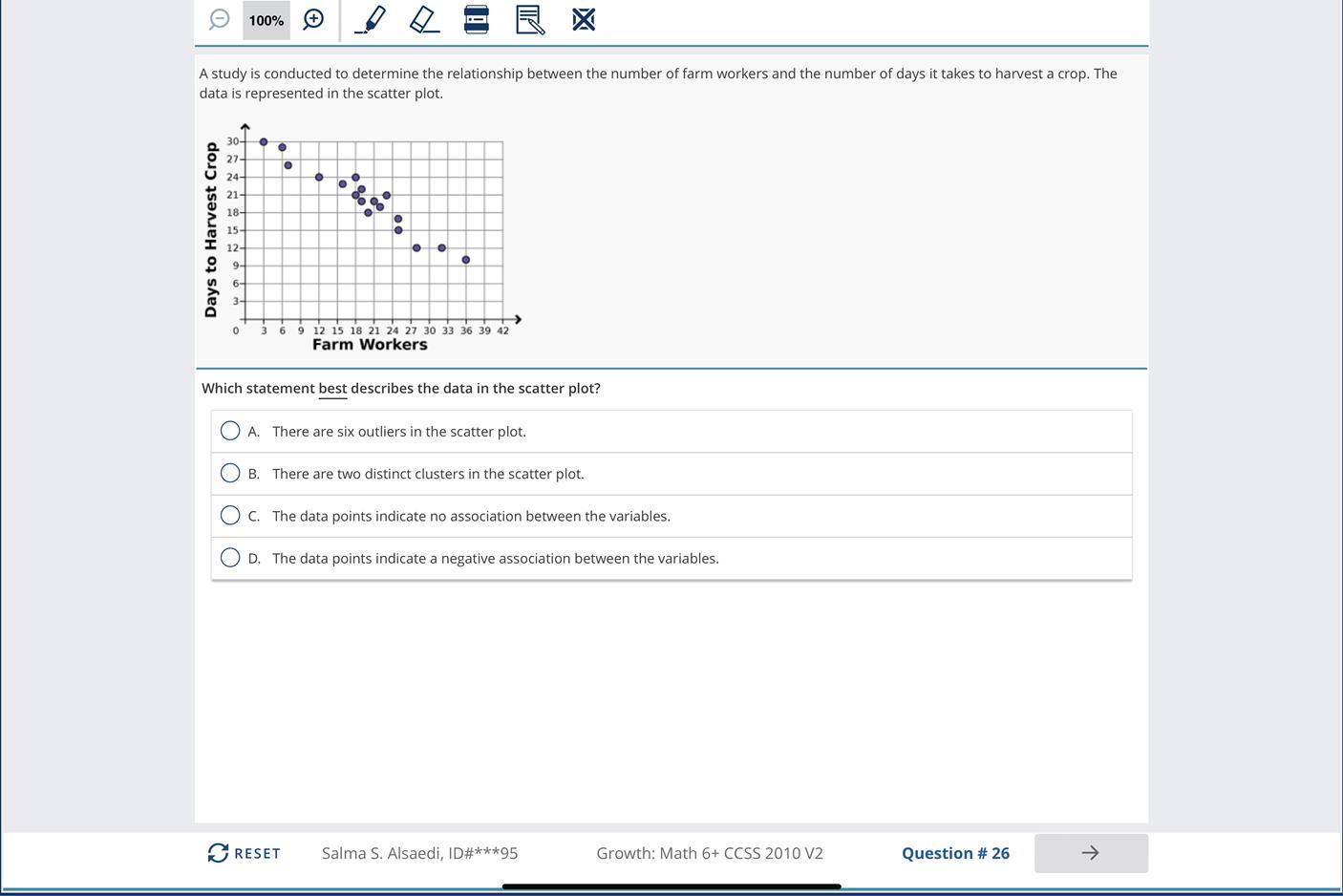This screenshot has height=896, width=1343.
Task: Click the home indicator bar at bottom
Action: [x=671, y=886]
